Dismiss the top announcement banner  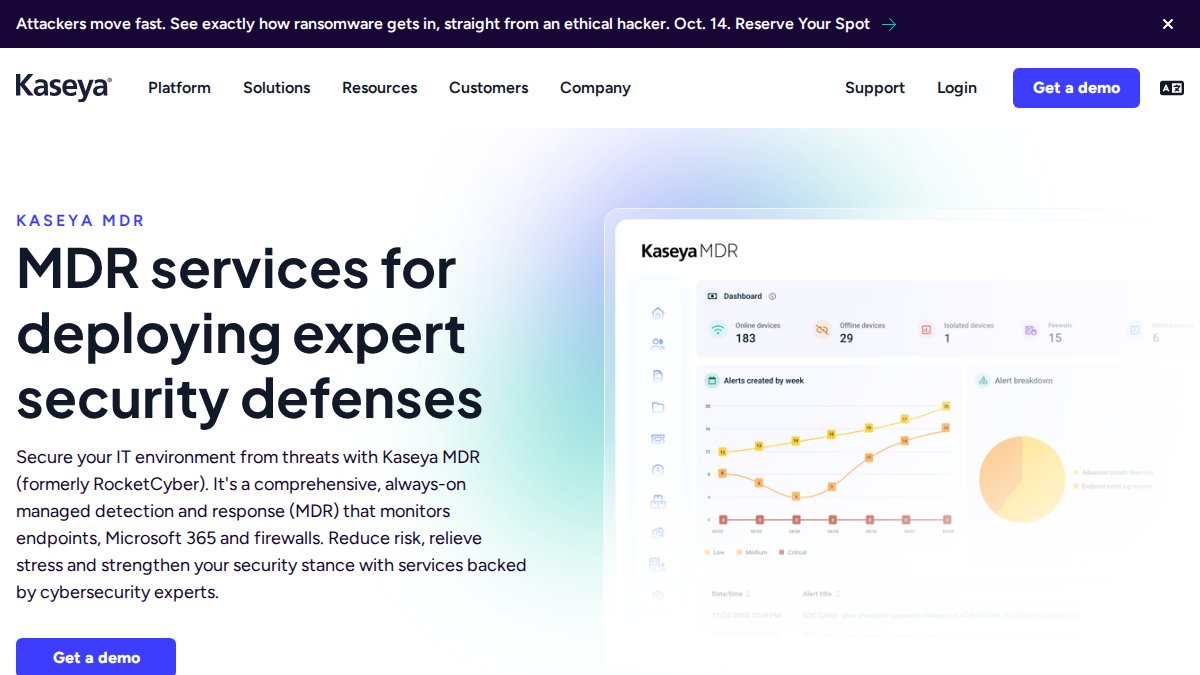(x=1167, y=24)
